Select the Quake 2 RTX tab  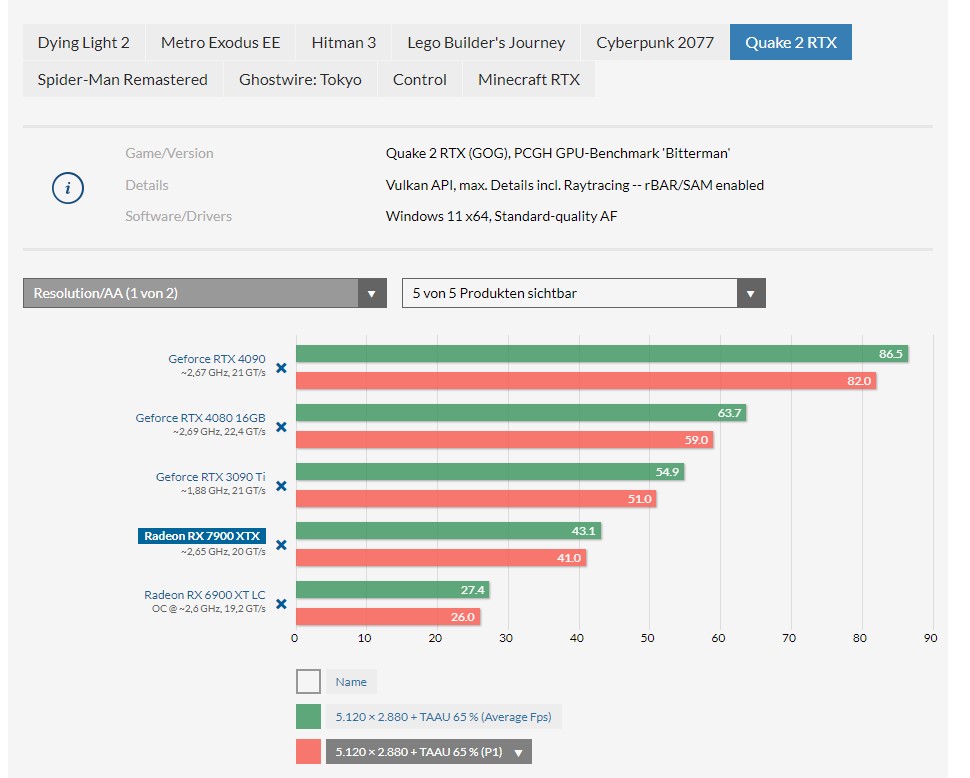tap(791, 42)
